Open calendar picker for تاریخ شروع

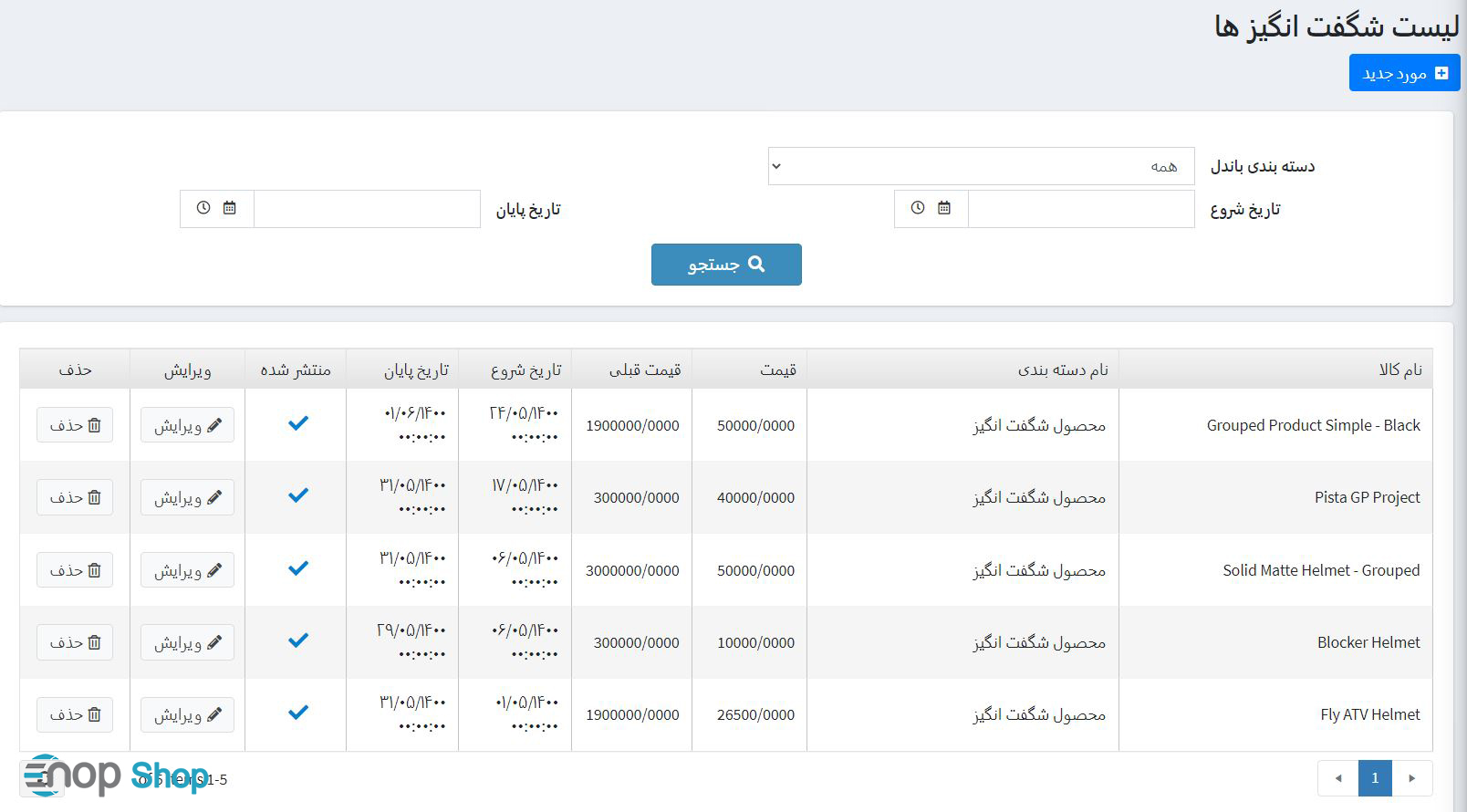(944, 209)
